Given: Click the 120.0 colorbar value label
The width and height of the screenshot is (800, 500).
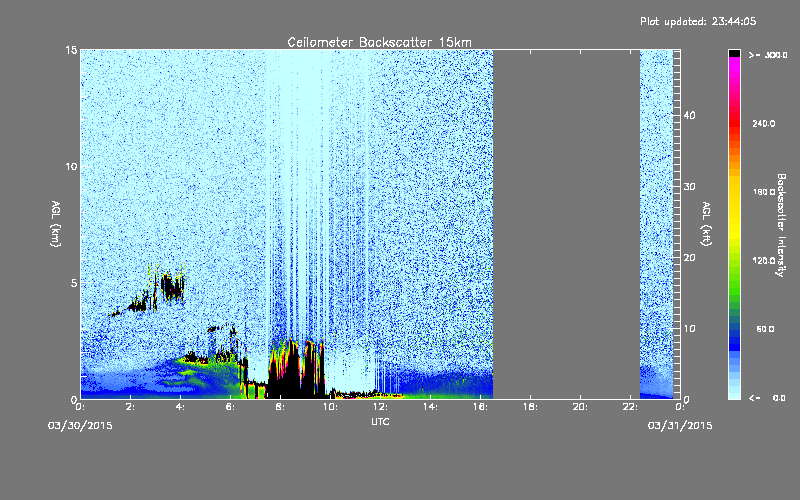Looking at the screenshot, I should 764,261.
